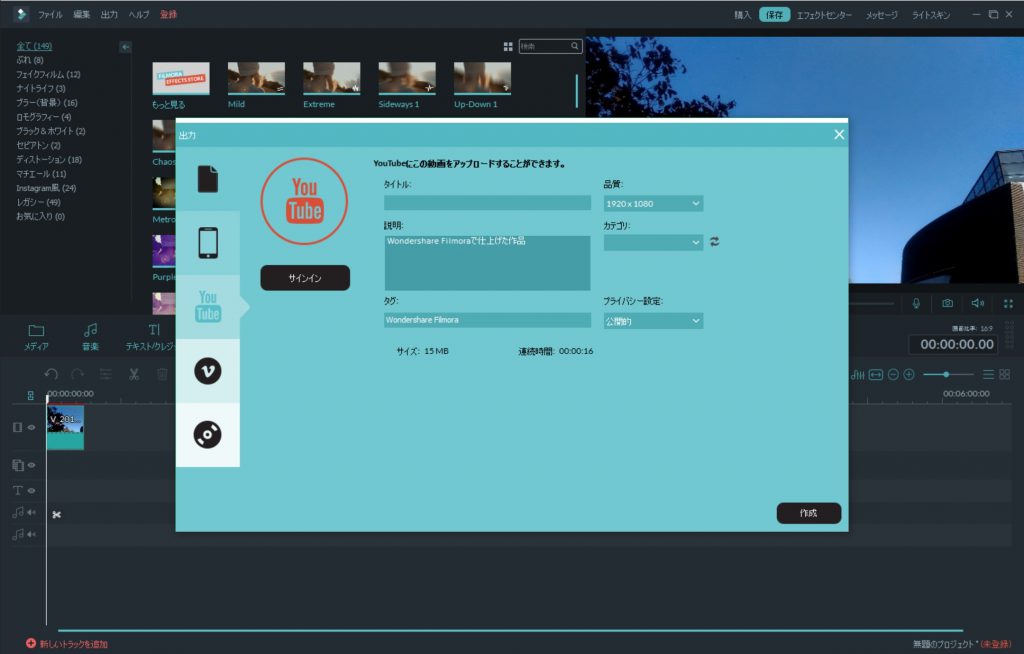Click the zoom in plus timeline icon
This screenshot has width=1024, height=654.
(x=908, y=374)
